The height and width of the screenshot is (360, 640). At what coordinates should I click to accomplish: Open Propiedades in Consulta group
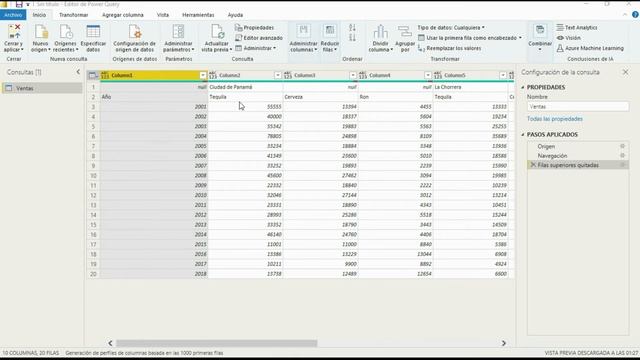click(x=254, y=27)
